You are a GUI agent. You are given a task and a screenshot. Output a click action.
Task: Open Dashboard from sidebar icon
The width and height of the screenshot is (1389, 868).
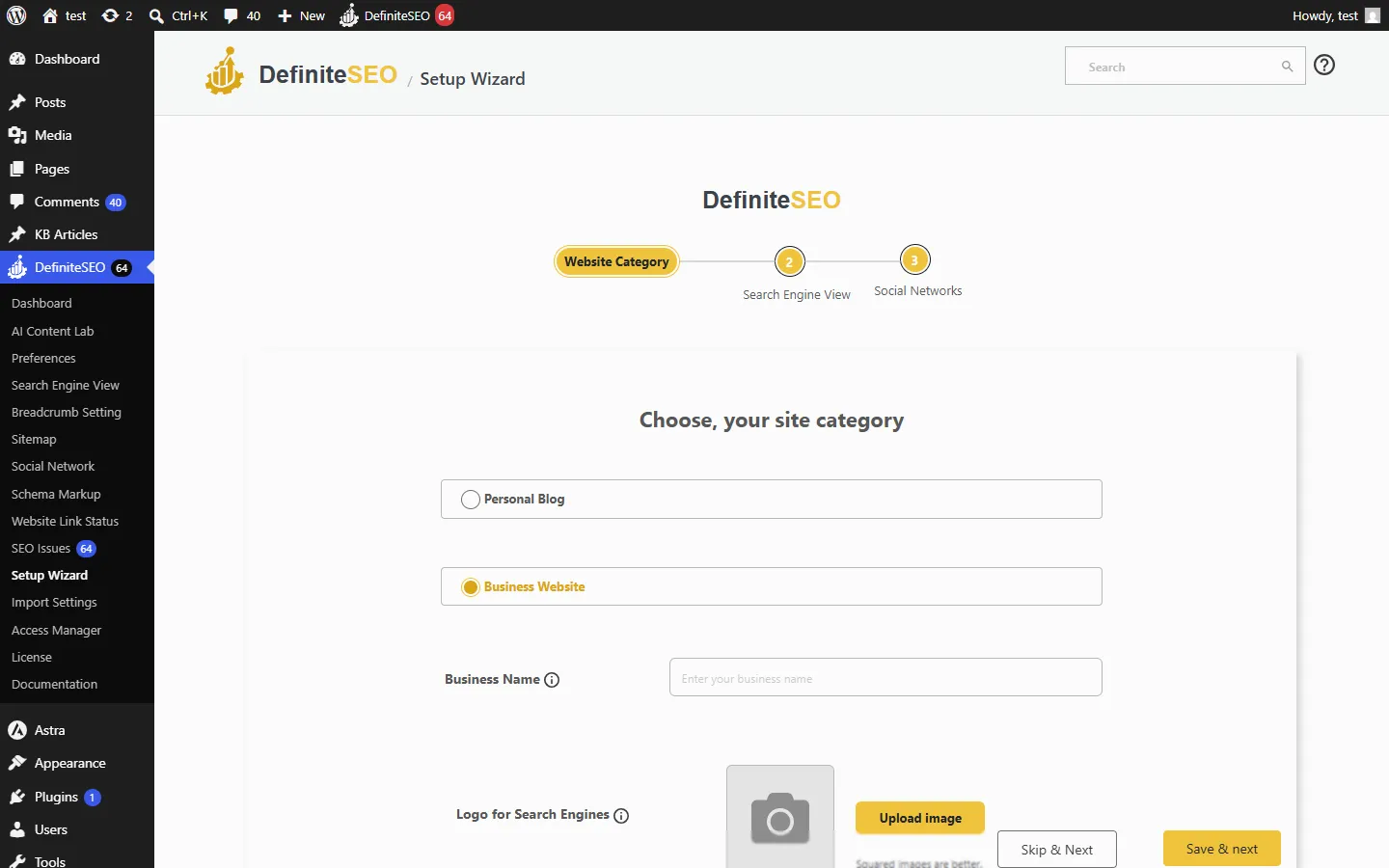(77, 59)
